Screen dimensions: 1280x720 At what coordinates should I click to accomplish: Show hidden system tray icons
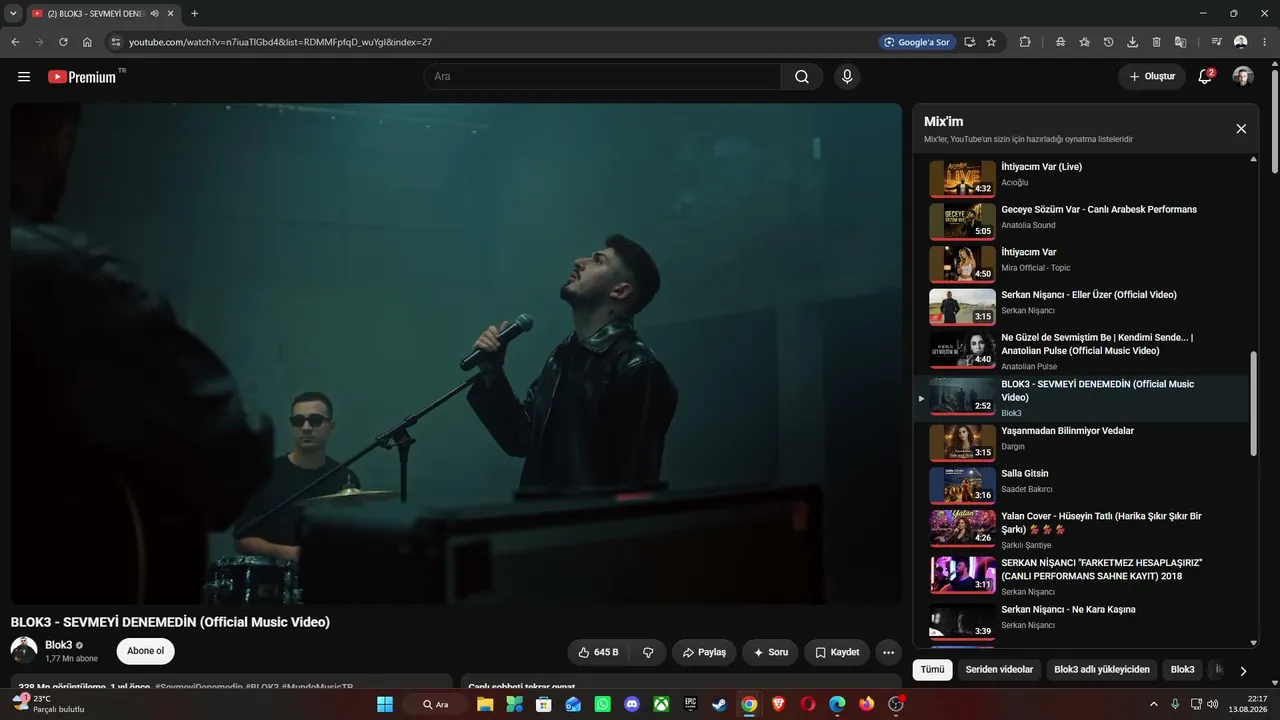tap(1153, 704)
